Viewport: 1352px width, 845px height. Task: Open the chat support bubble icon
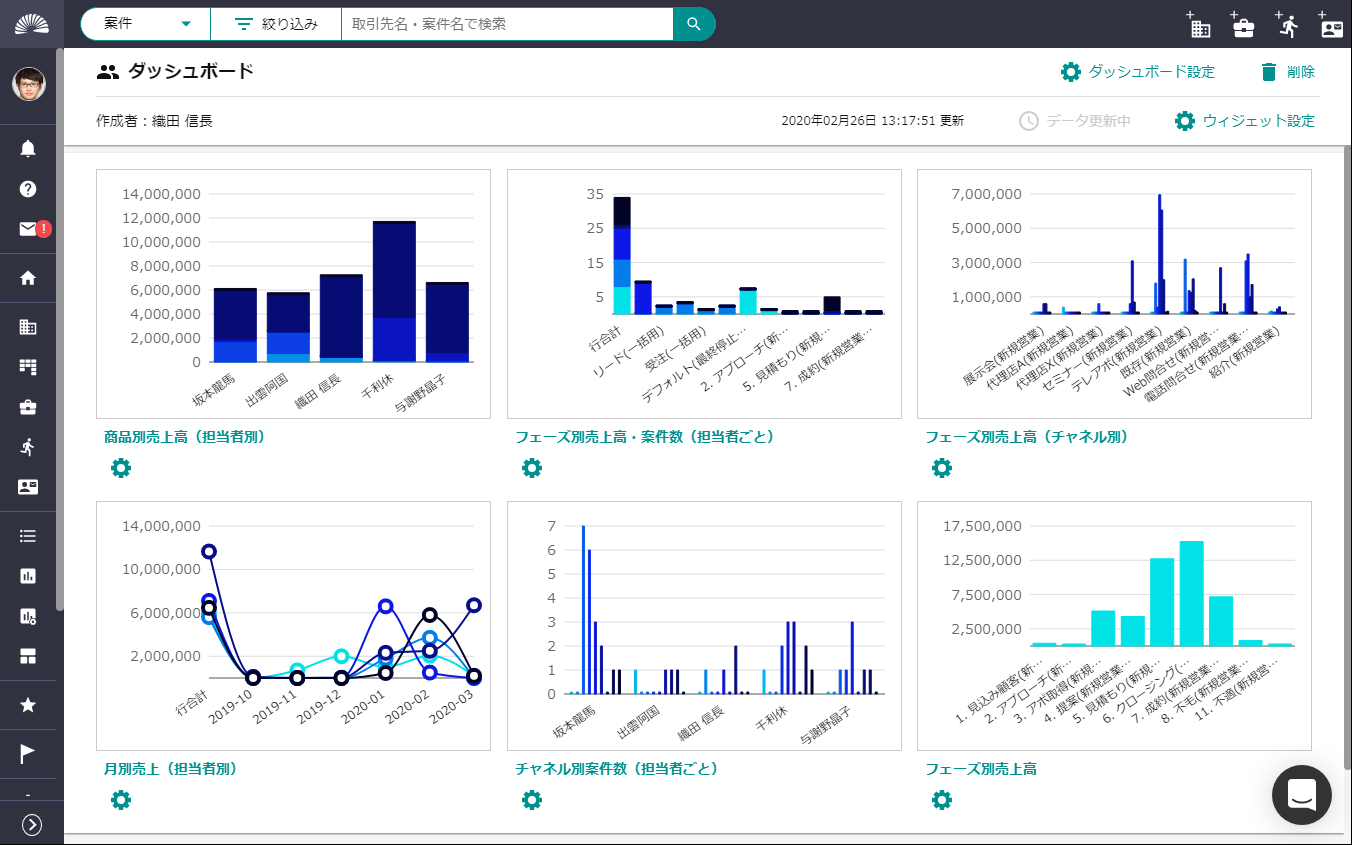(x=1301, y=795)
